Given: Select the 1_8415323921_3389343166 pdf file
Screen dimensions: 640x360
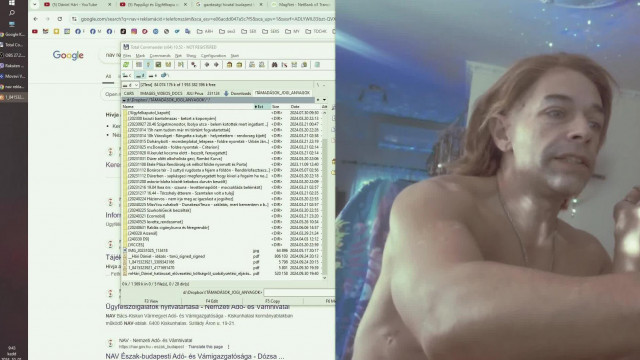Looking at the screenshot, I should 222,262.
